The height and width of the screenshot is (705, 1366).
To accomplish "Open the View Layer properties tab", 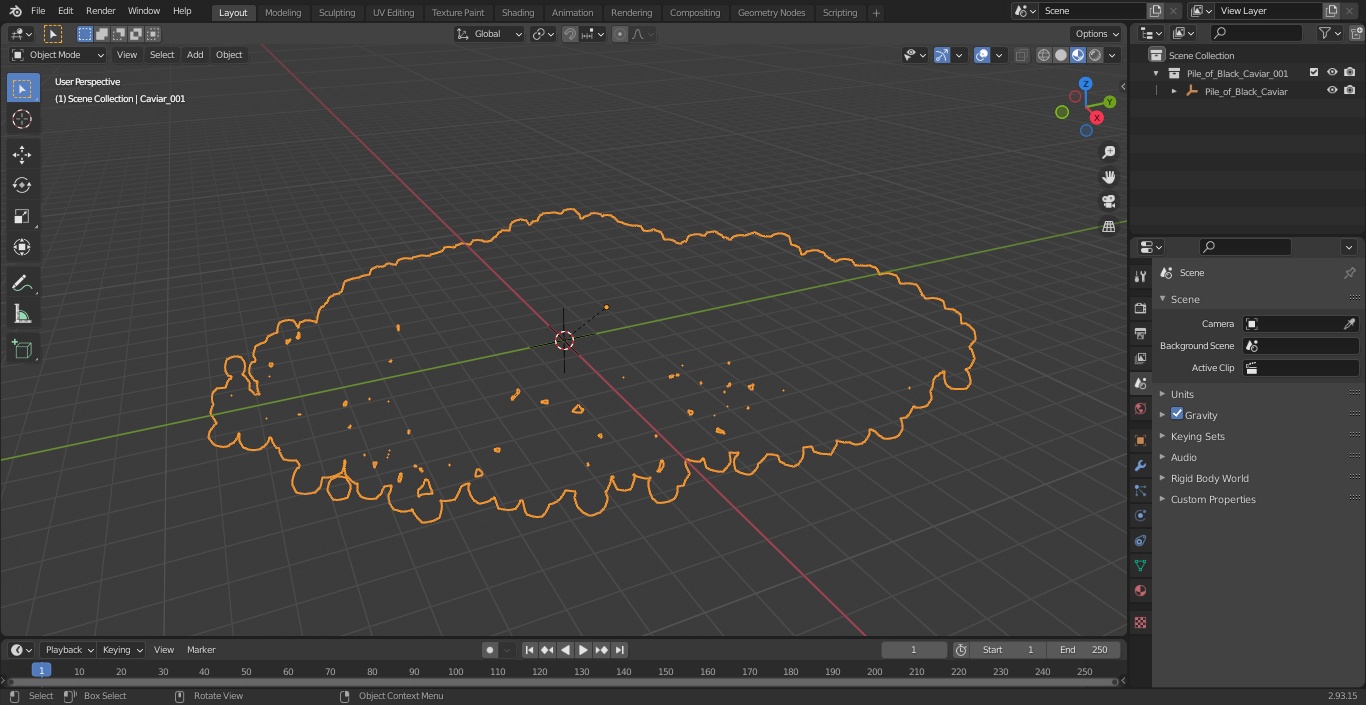I will (1140, 358).
